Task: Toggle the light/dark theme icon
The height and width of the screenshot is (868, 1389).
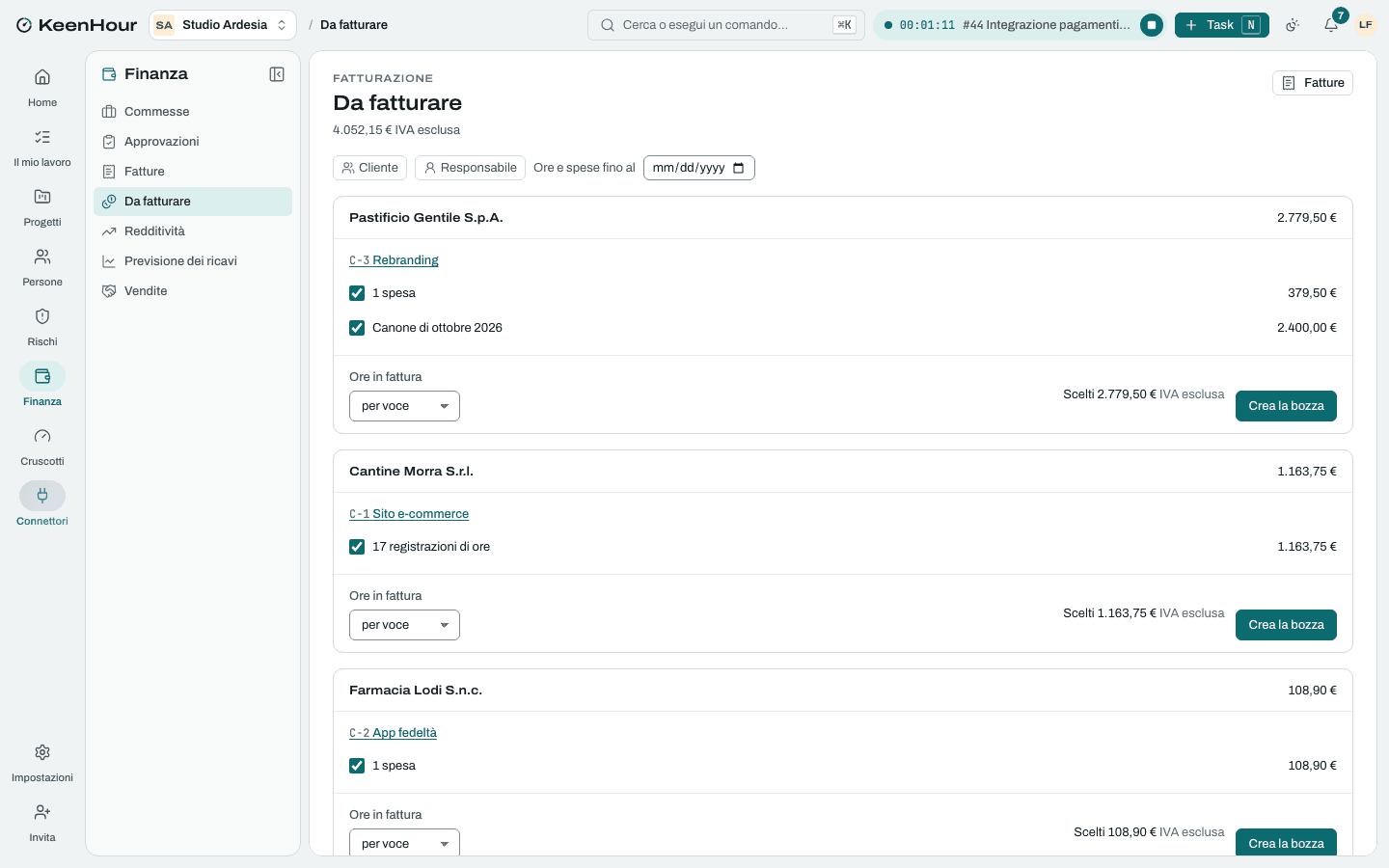Action: tap(1294, 25)
